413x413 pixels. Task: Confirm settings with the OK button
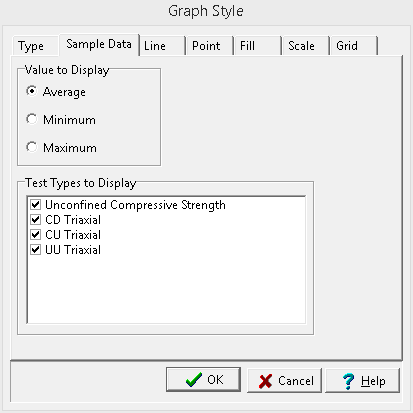[203, 380]
